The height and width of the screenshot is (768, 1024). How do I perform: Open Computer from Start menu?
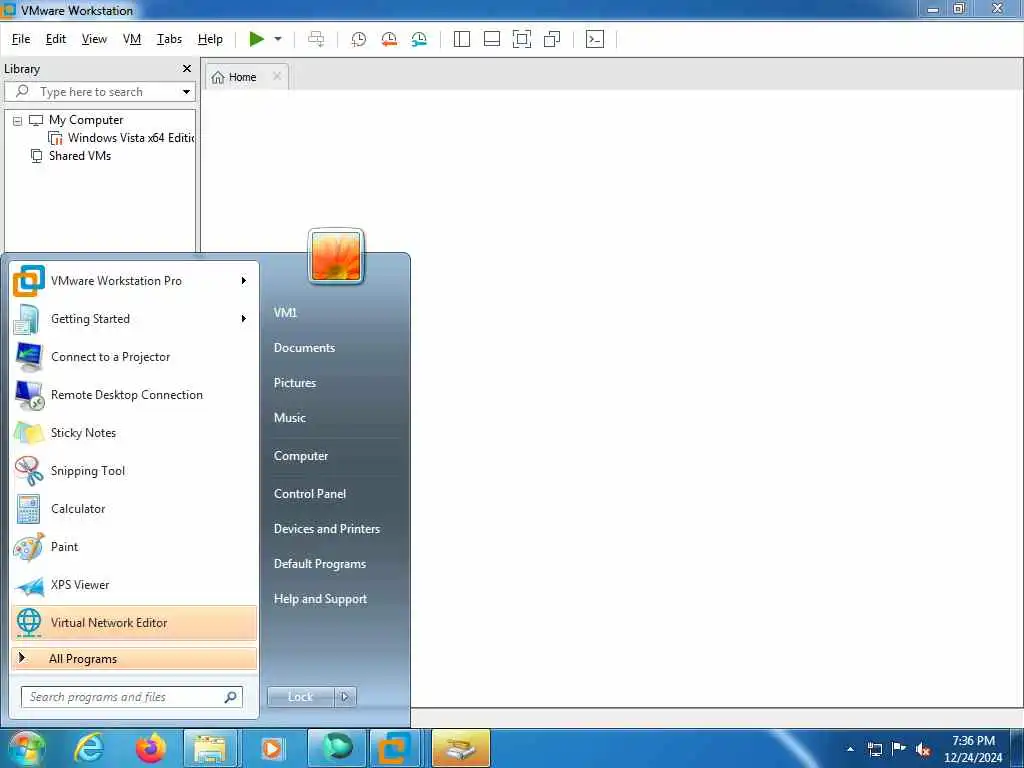(300, 456)
